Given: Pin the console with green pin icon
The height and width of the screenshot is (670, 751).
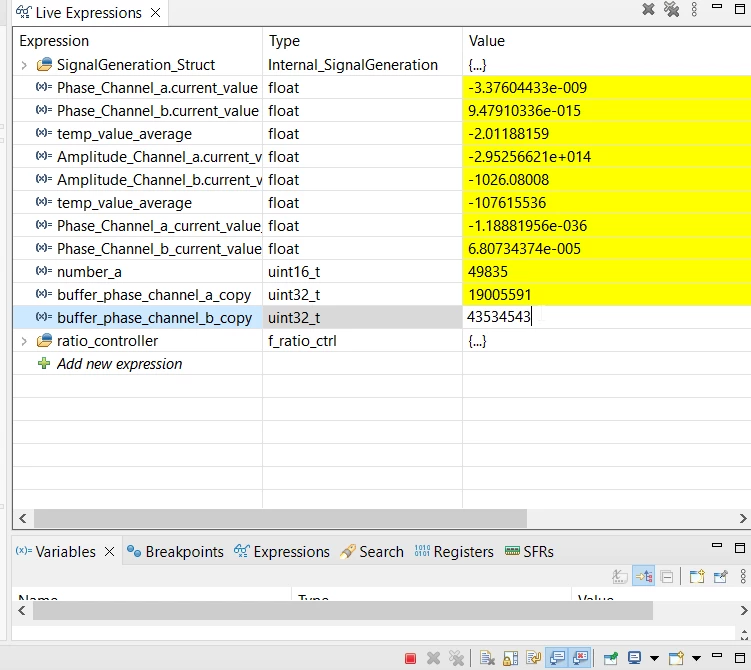Looking at the screenshot, I should click(x=611, y=659).
